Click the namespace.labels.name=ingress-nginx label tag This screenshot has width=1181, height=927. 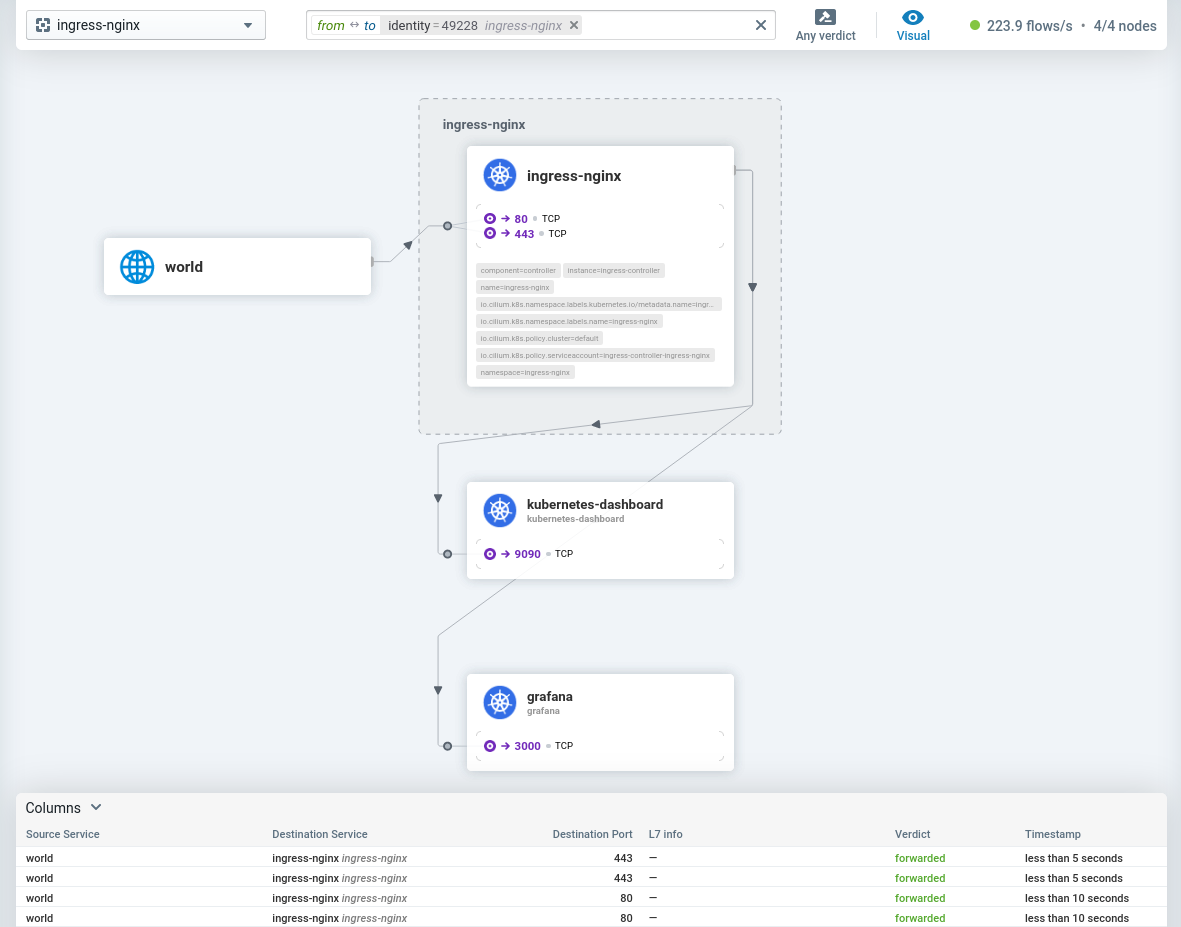coord(569,321)
